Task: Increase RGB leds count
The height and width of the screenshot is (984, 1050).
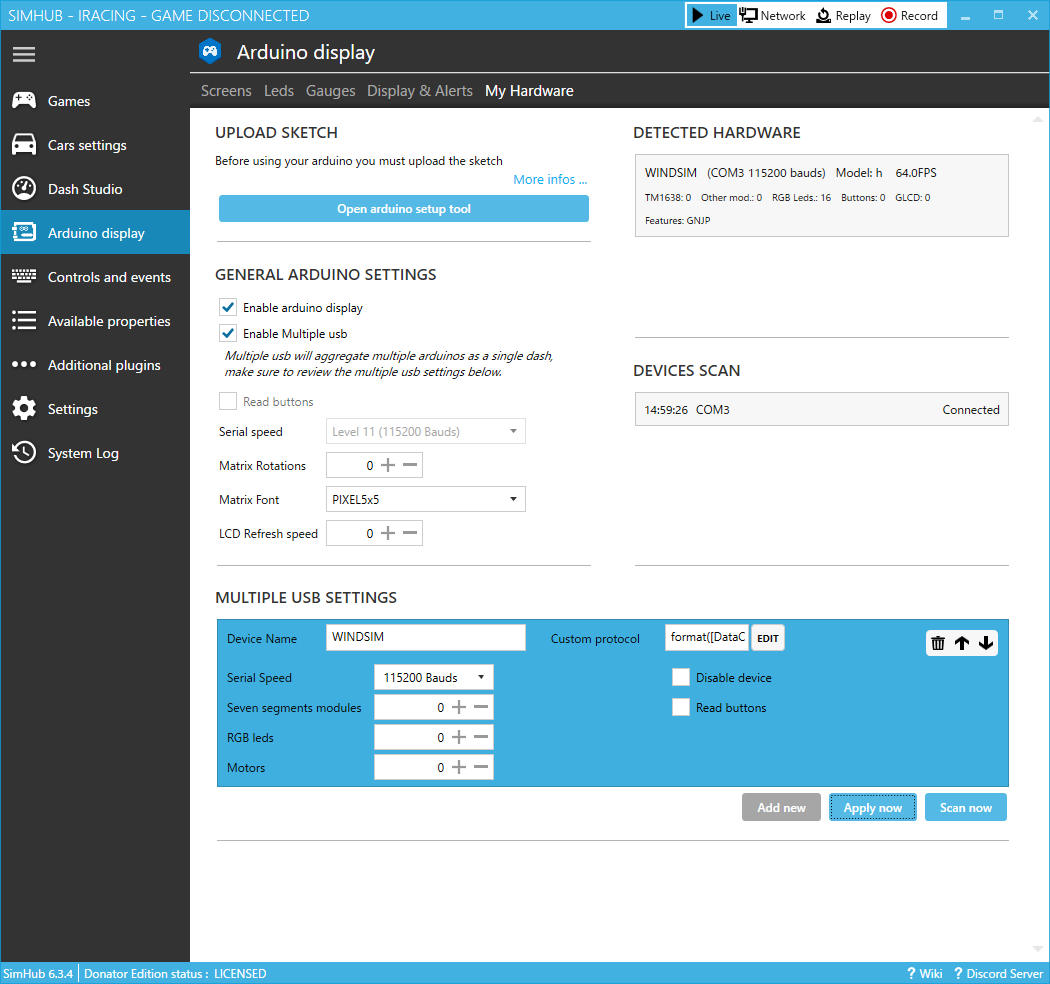Action: tap(459, 737)
